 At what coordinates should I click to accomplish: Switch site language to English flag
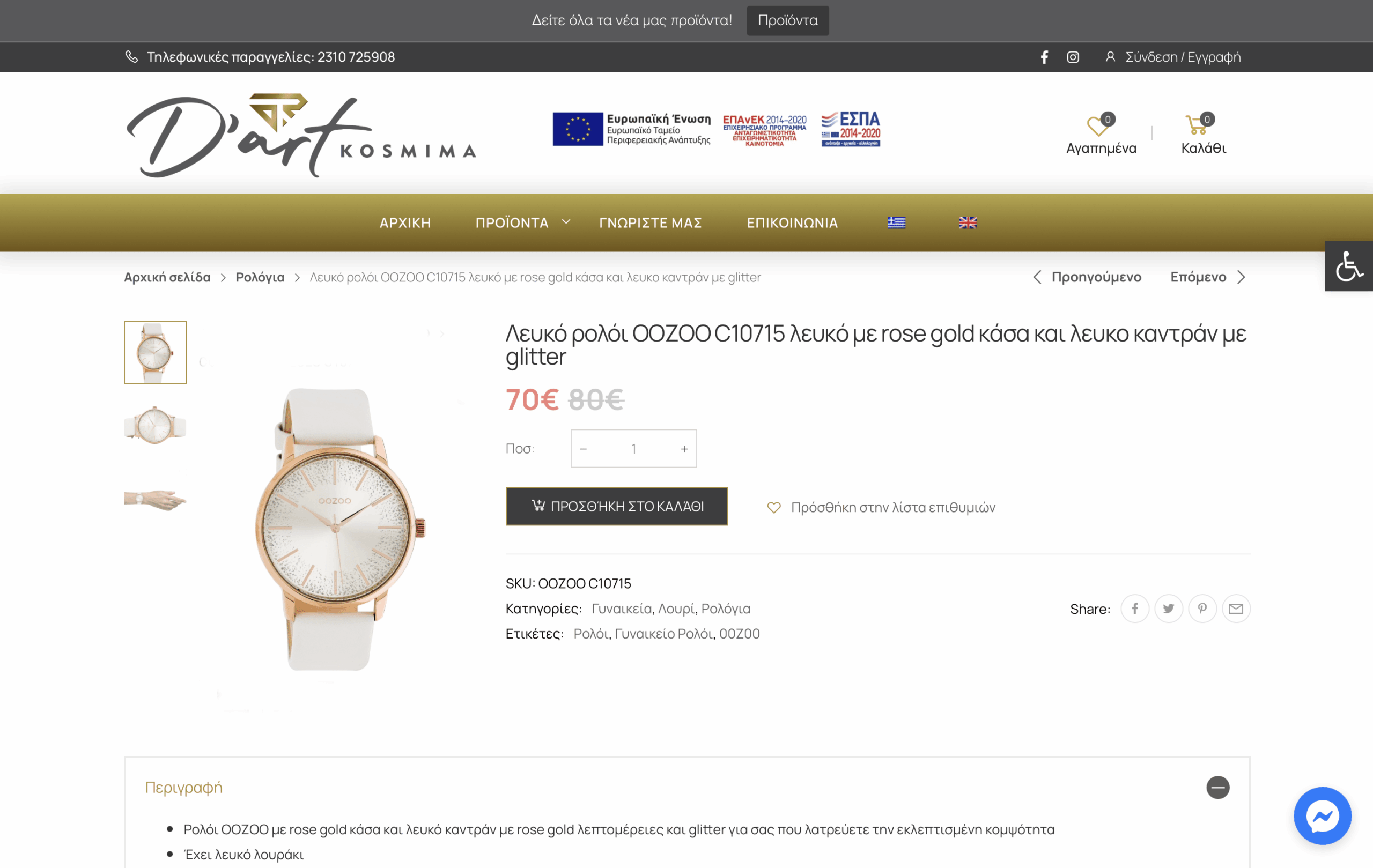tap(968, 223)
